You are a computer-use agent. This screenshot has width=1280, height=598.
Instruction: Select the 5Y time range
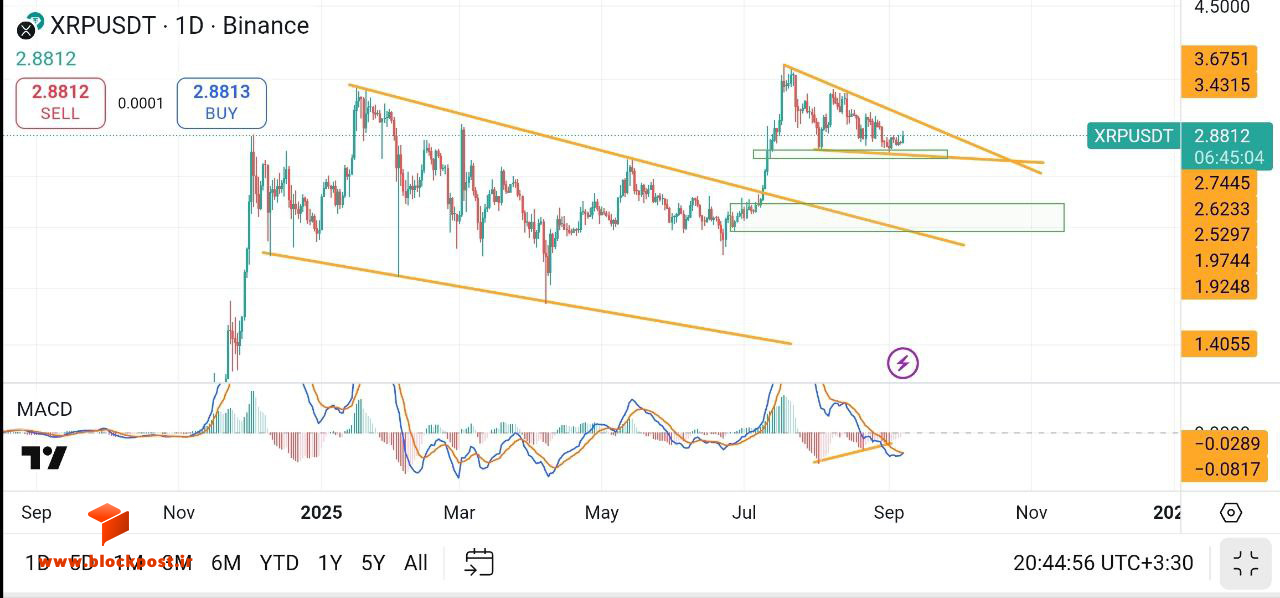coord(373,563)
